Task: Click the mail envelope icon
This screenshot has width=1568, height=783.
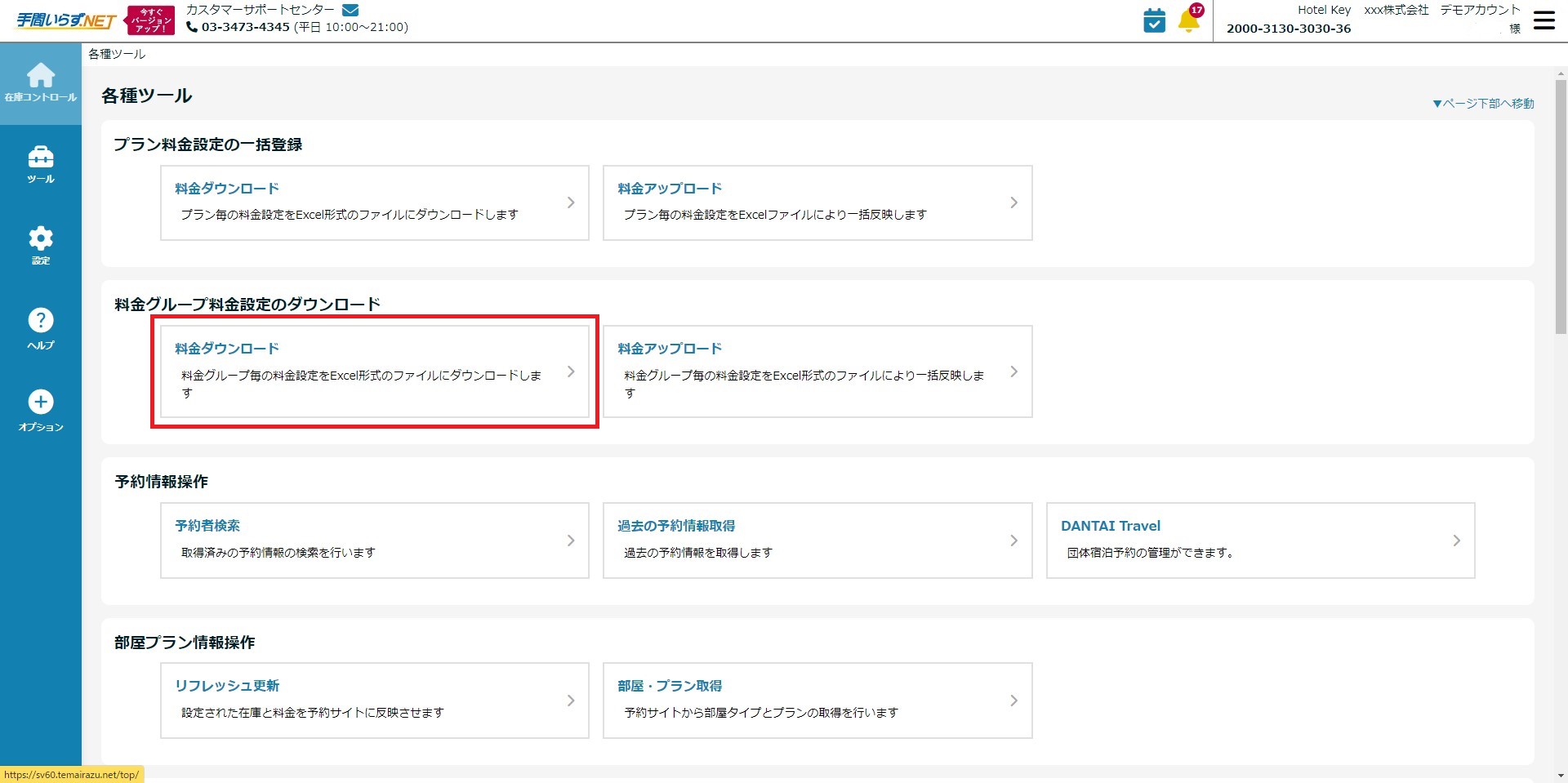Action: click(350, 10)
